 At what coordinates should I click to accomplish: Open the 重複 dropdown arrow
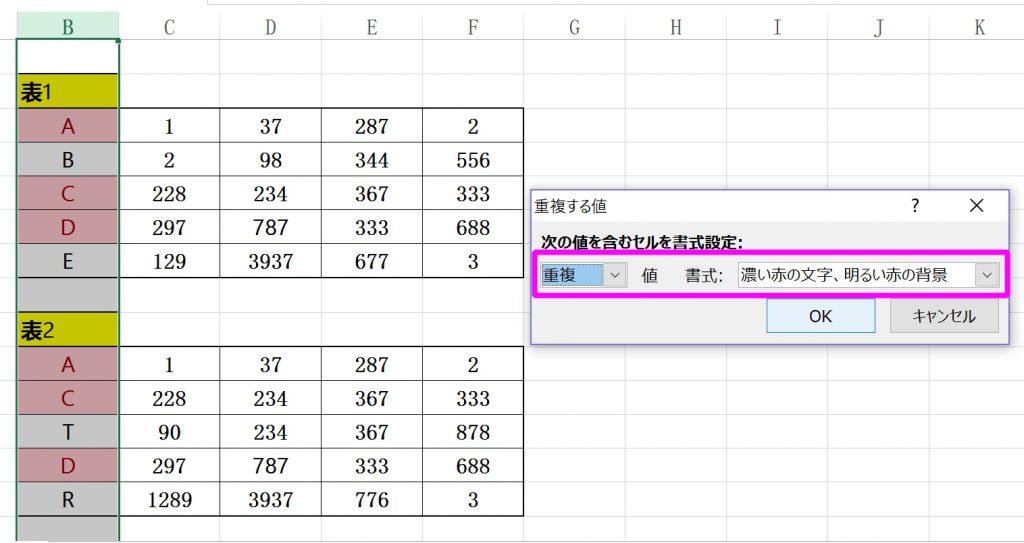[x=615, y=275]
